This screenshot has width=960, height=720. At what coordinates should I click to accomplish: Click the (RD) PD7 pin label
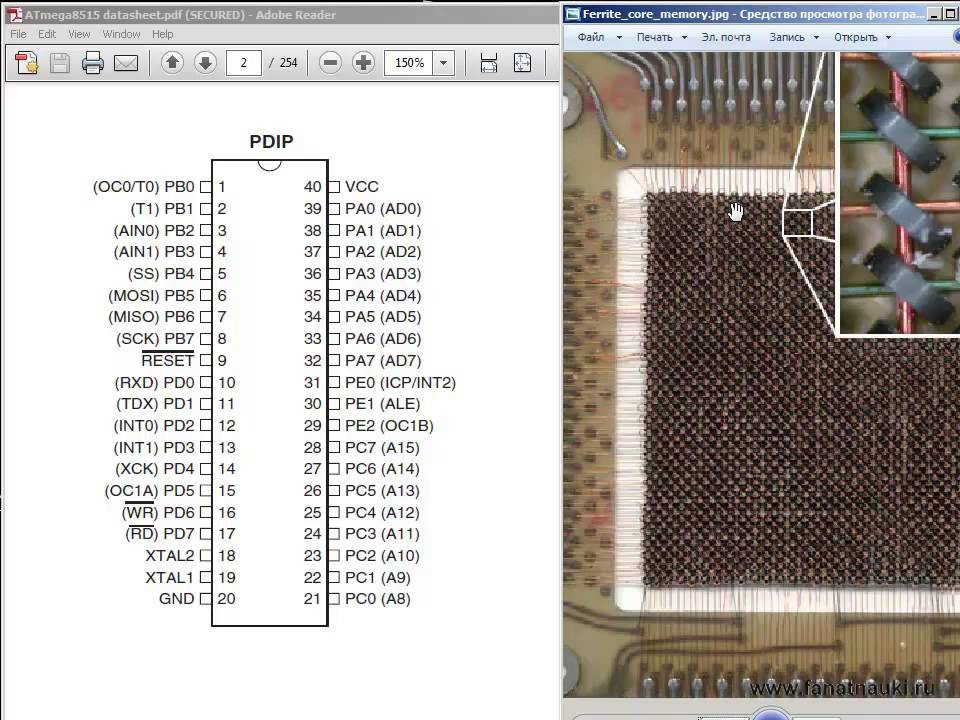coord(160,534)
